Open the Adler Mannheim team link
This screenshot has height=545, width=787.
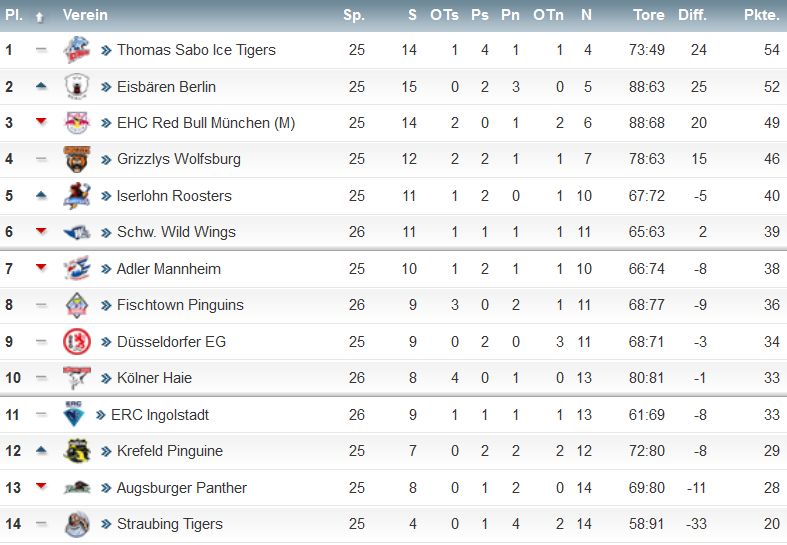point(168,269)
